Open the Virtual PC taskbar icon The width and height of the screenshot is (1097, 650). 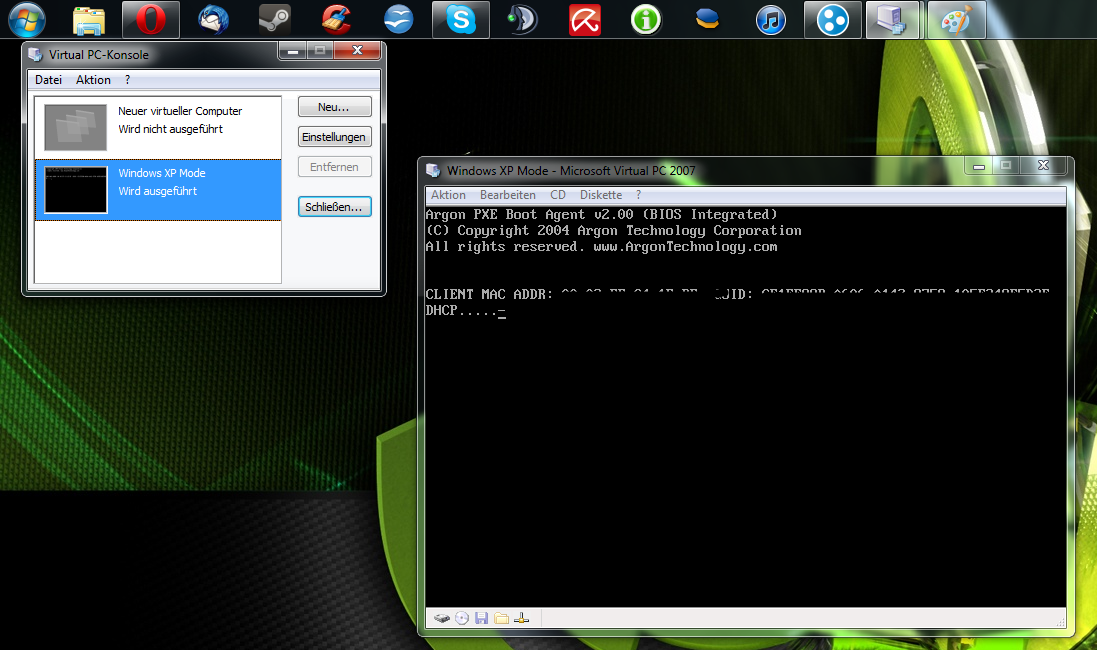click(892, 20)
